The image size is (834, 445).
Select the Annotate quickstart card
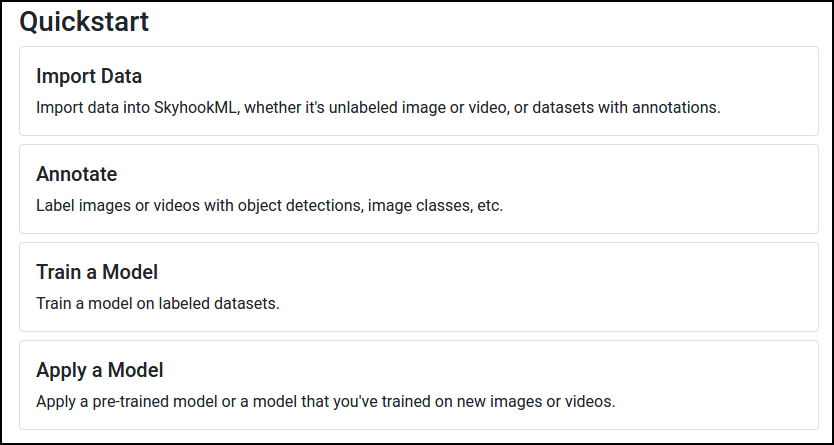(419, 189)
